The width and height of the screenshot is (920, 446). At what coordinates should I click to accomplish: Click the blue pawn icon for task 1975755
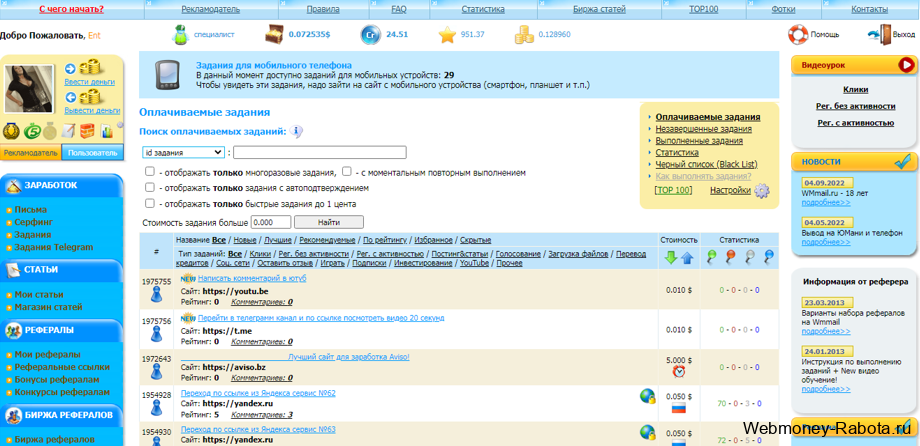(x=156, y=295)
